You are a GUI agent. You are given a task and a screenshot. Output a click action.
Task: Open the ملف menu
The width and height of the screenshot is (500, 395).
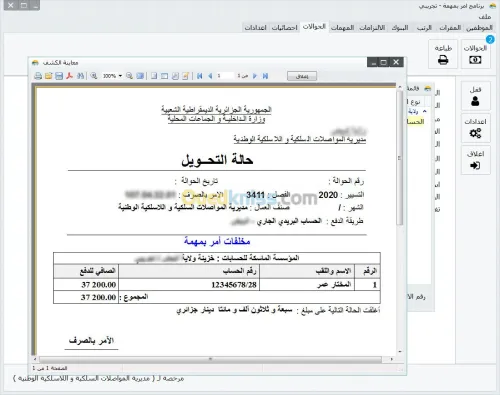pos(485,16)
